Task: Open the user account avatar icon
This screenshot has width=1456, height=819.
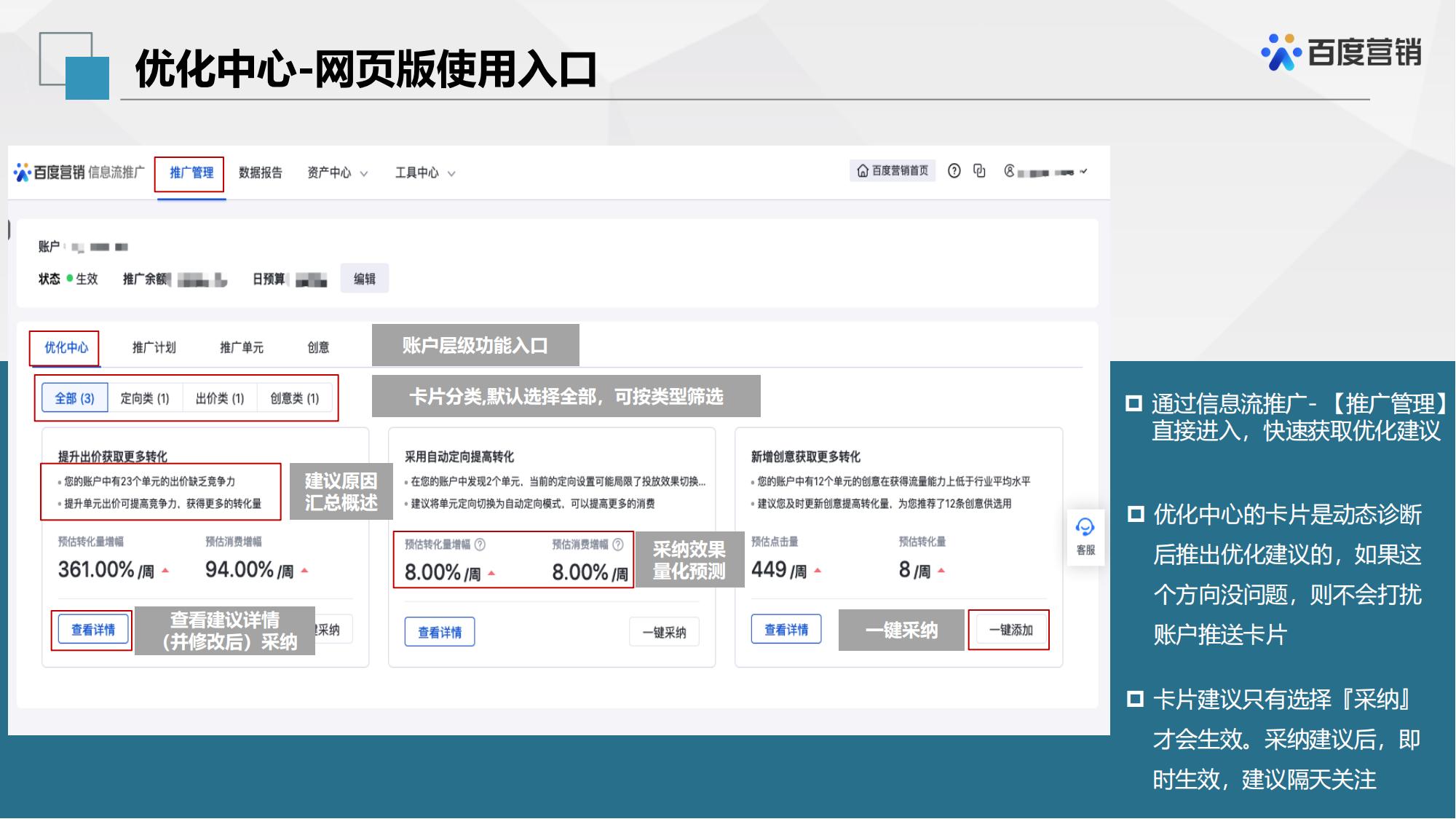Action: [1009, 171]
